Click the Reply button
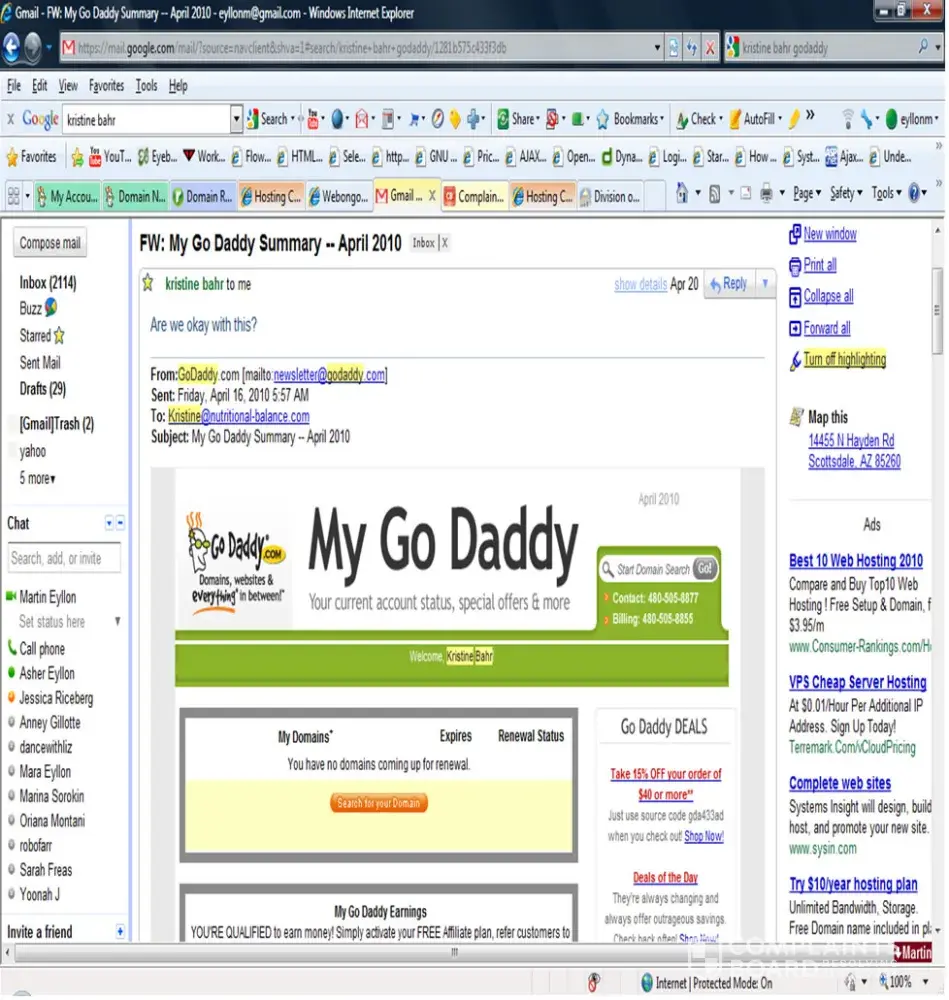Screen dimensions: 949x1000 (x=729, y=283)
